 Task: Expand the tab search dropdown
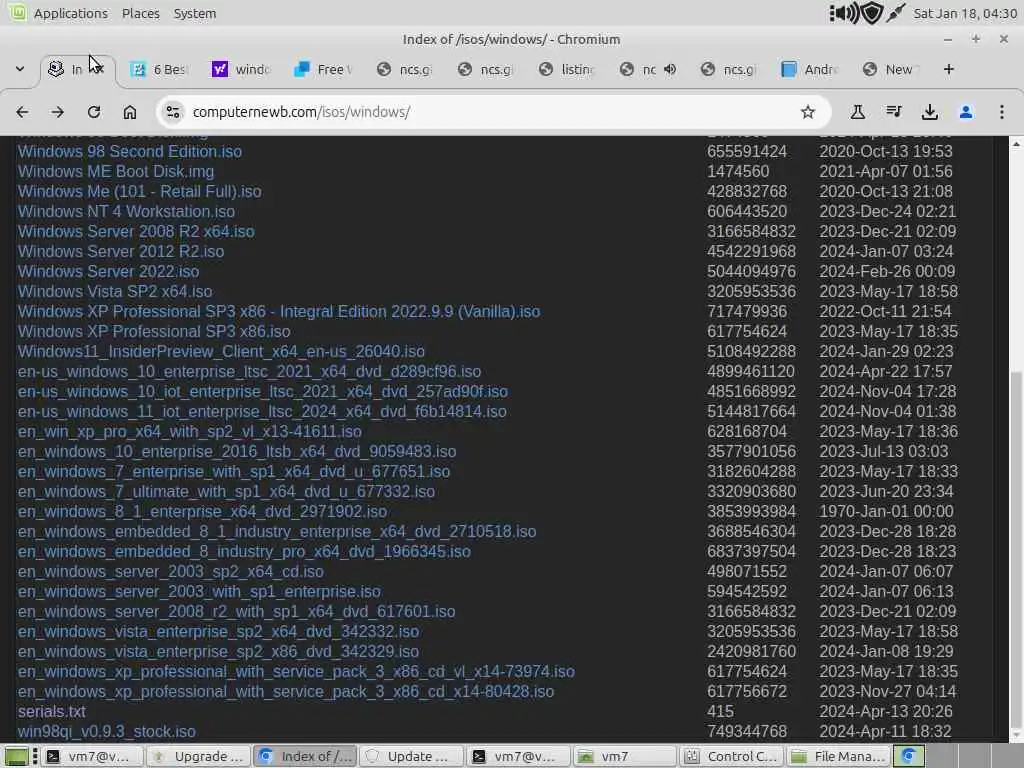point(20,69)
